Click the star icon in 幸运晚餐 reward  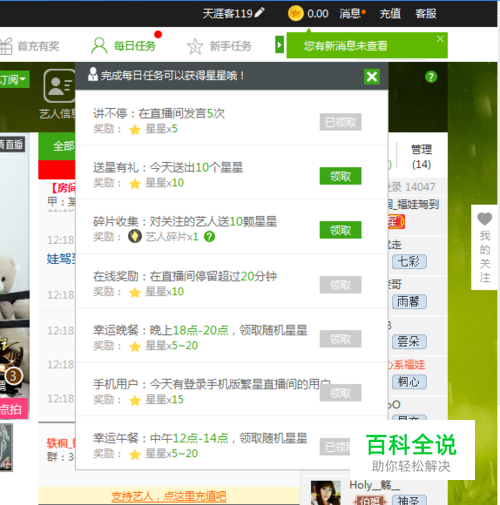click(x=135, y=346)
